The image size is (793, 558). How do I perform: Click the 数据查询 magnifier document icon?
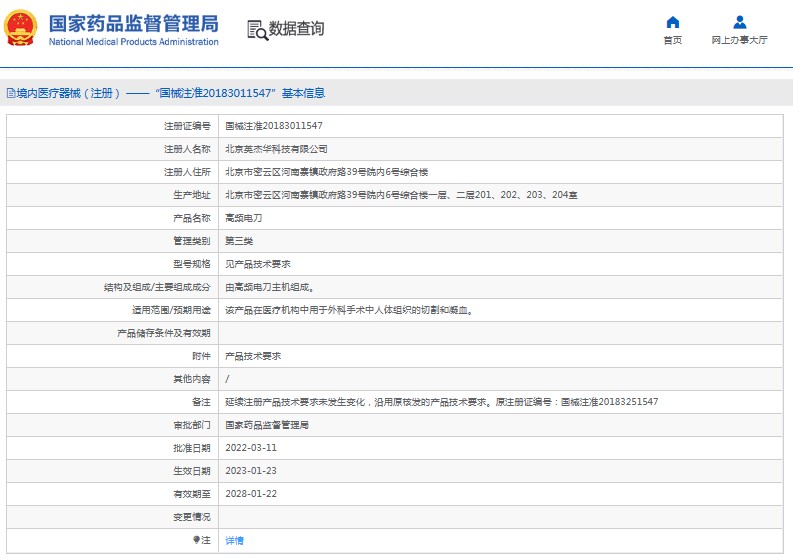pyautogui.click(x=257, y=30)
